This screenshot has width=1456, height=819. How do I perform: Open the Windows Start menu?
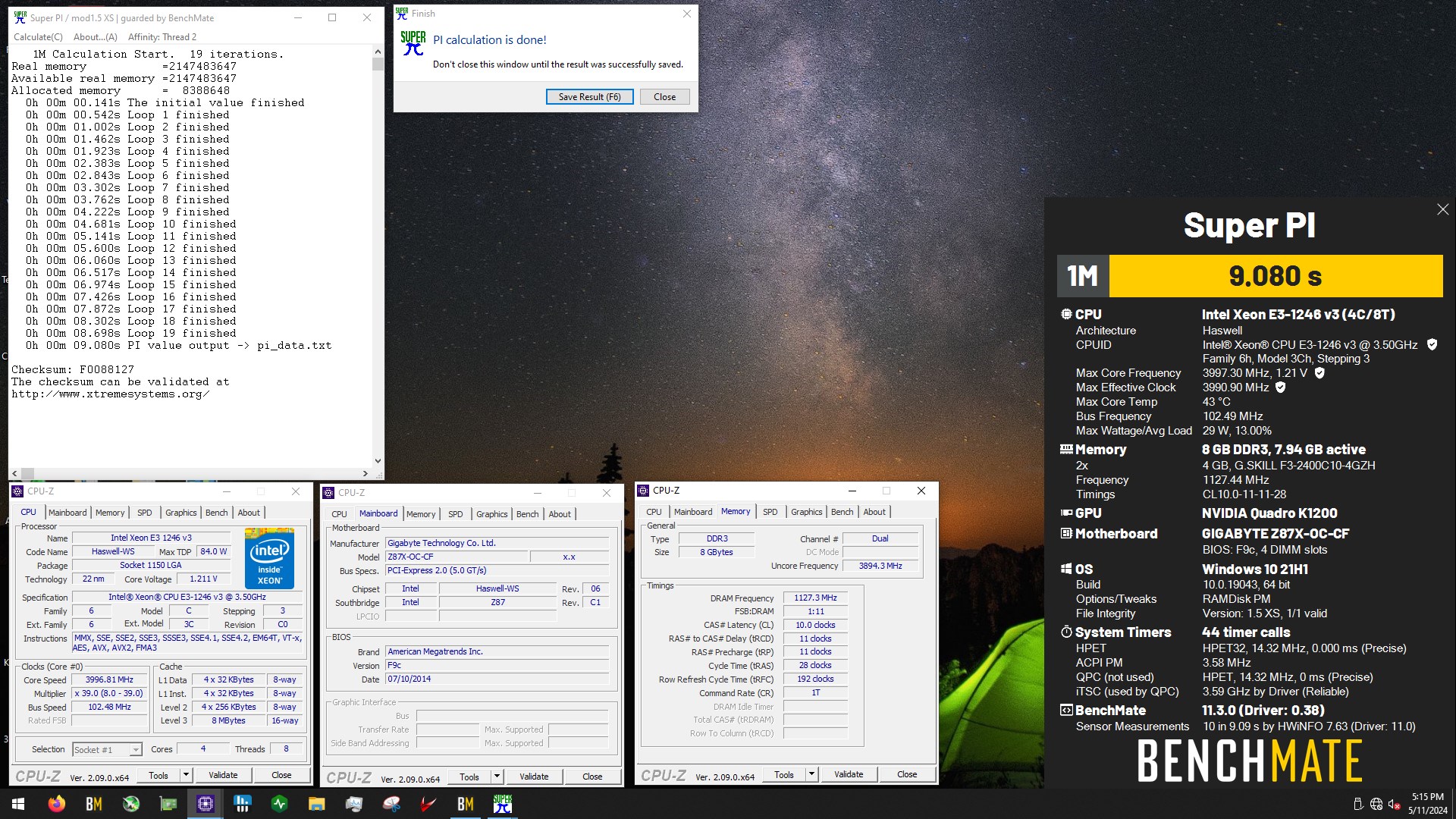point(18,804)
